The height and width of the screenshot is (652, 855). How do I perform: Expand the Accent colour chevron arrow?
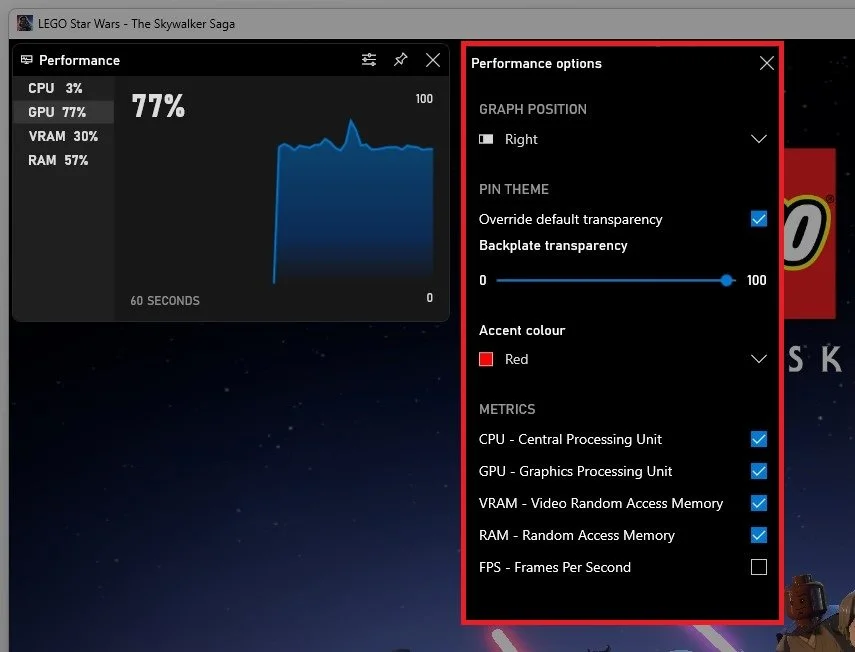coord(758,359)
